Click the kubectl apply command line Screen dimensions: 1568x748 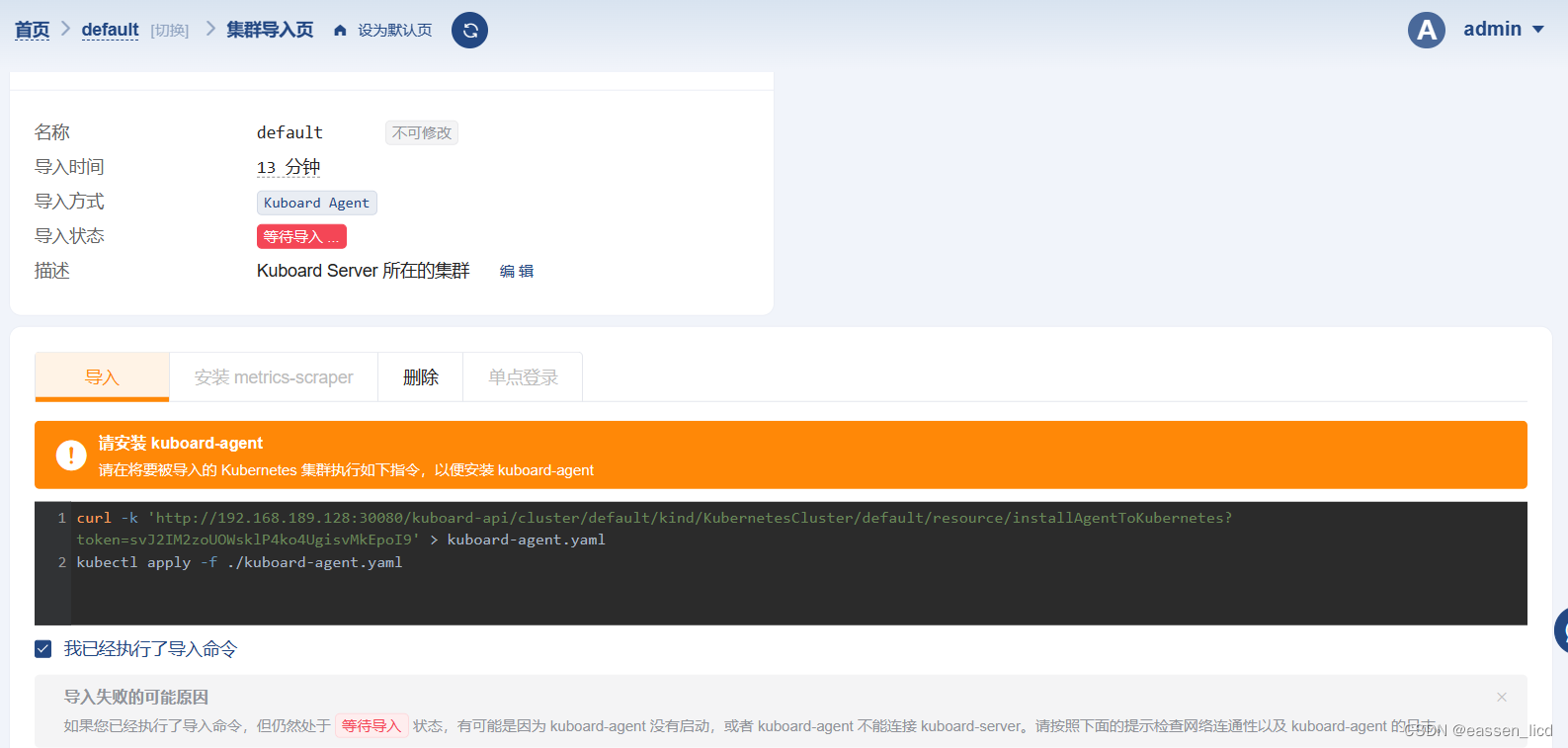[239, 562]
